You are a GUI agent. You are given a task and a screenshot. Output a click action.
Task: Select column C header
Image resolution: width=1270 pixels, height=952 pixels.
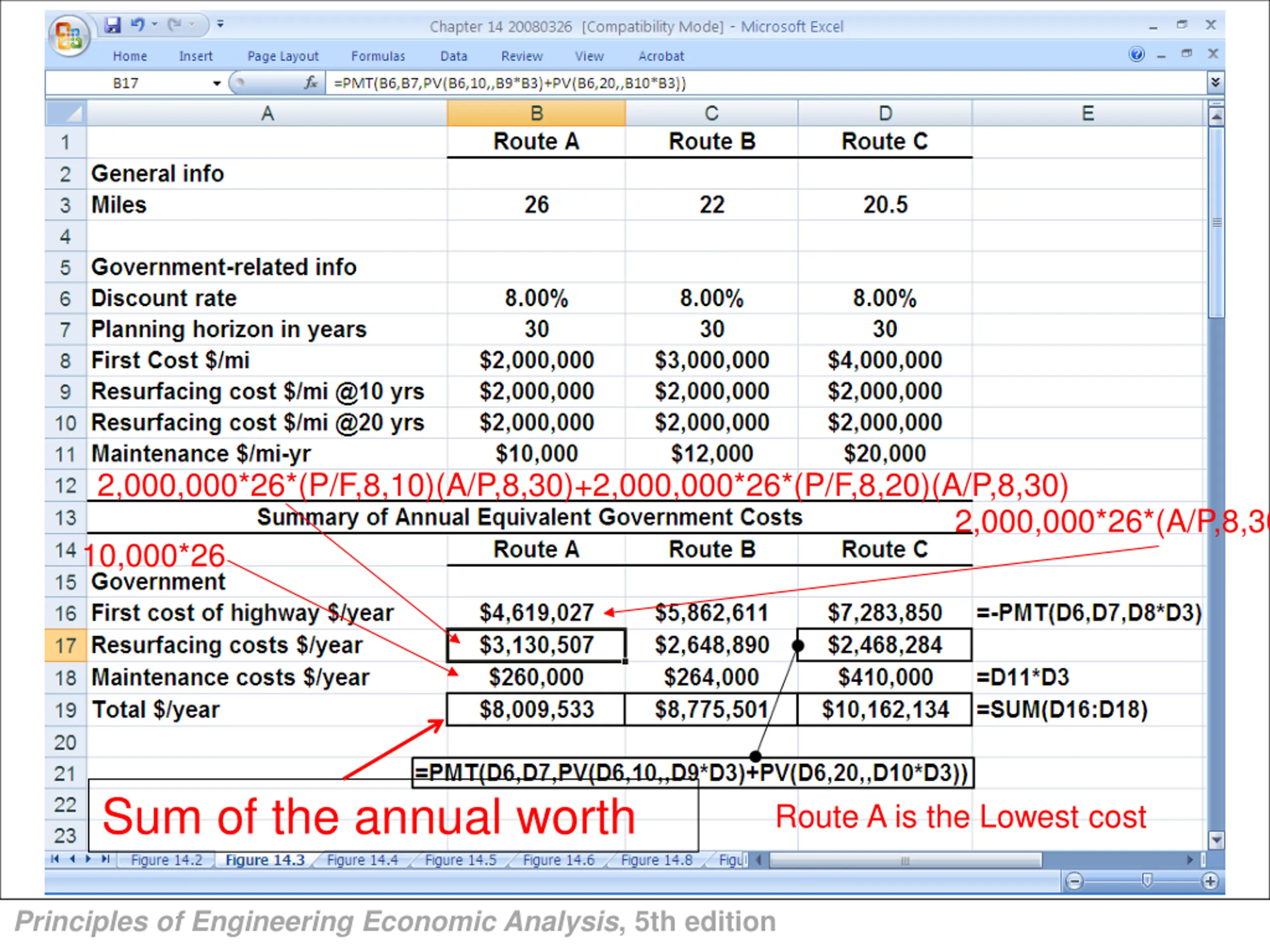(711, 113)
